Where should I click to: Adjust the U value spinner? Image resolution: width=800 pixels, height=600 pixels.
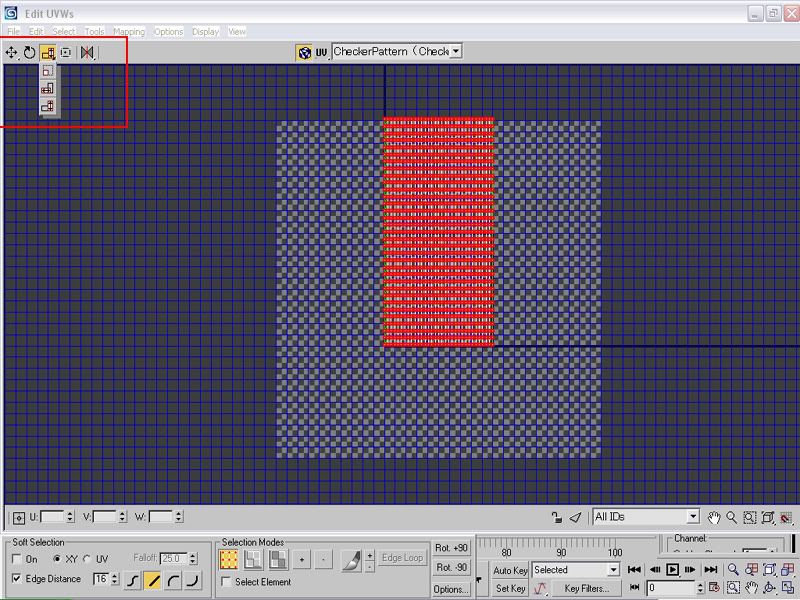(70, 517)
